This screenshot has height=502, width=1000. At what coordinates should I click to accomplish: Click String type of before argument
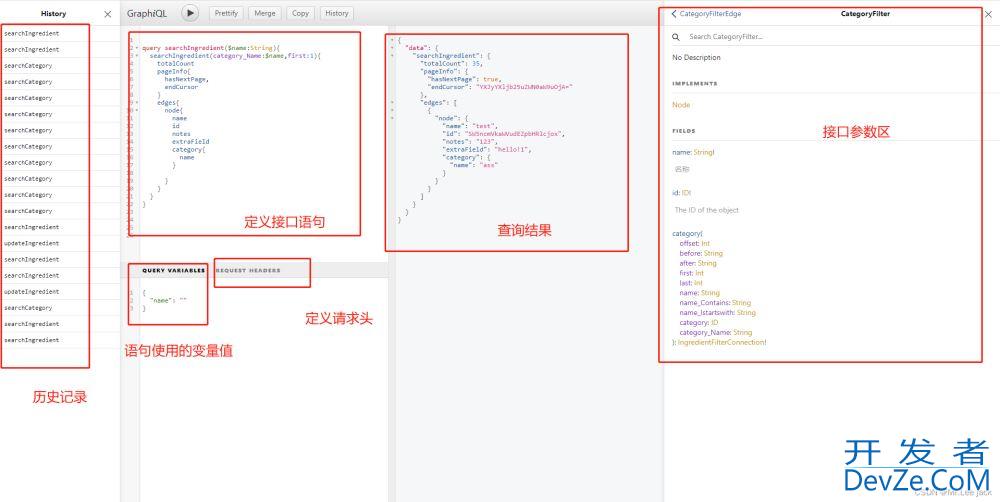click(x=713, y=253)
